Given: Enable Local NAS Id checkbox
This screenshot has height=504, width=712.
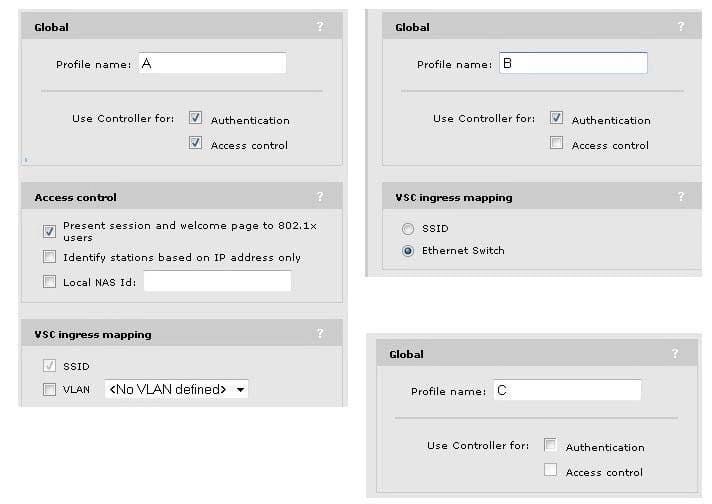Looking at the screenshot, I should click(x=50, y=282).
